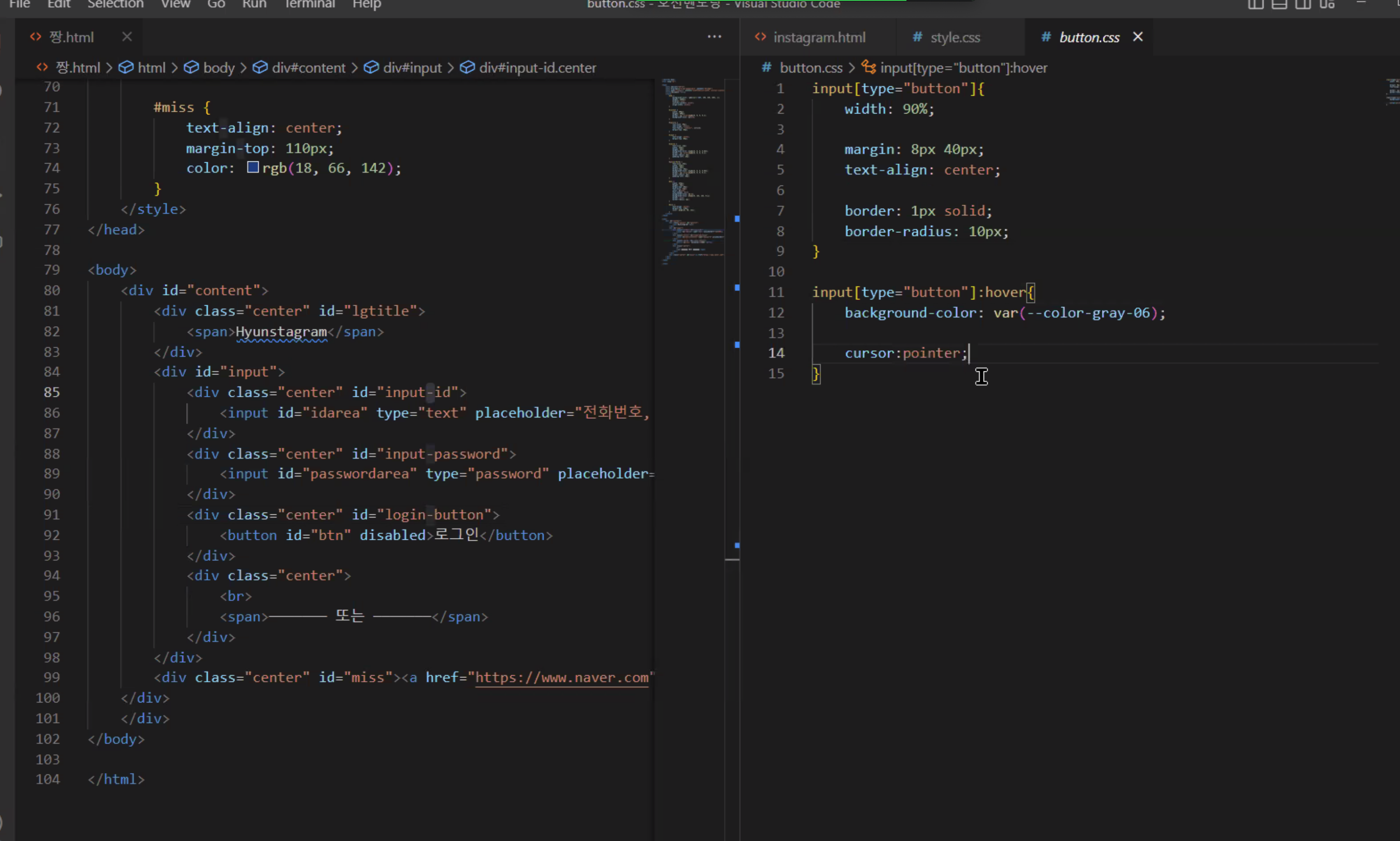The height and width of the screenshot is (841, 1400).
Task: Click the cube icon before body breadcrumb
Action: pos(192,68)
